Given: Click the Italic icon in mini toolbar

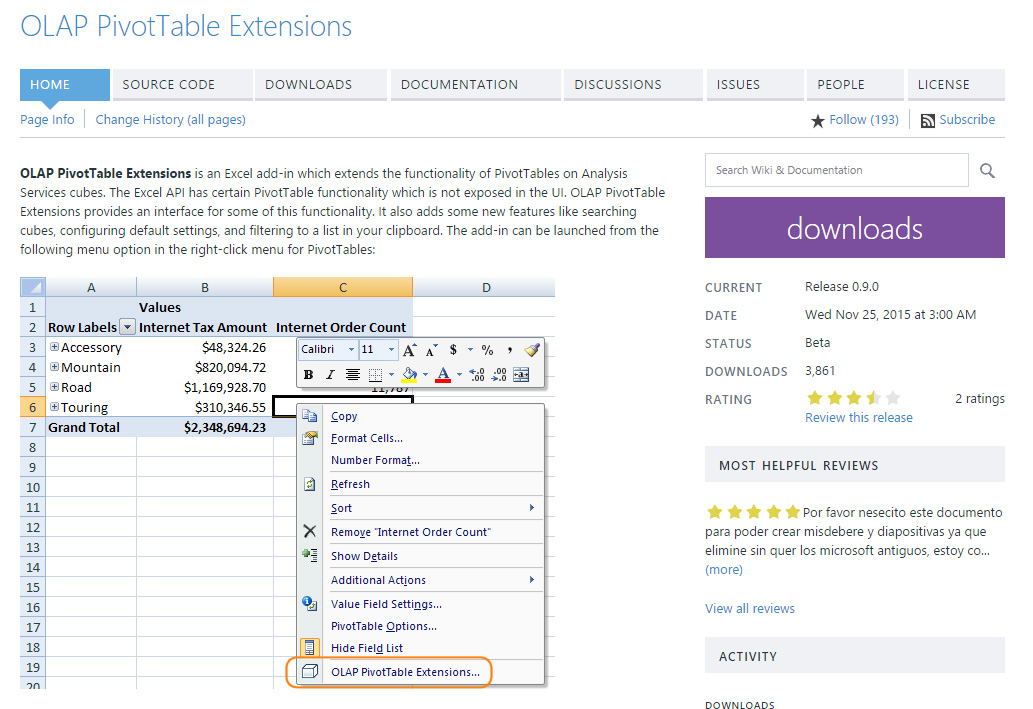Looking at the screenshot, I should pos(330,375).
